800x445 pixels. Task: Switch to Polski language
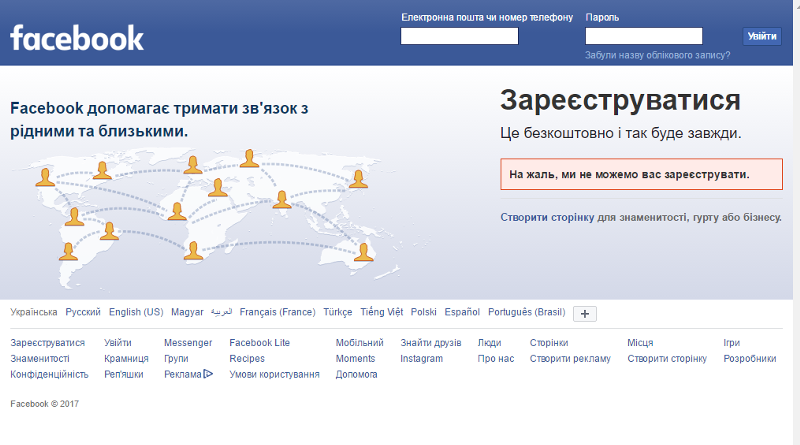[423, 312]
